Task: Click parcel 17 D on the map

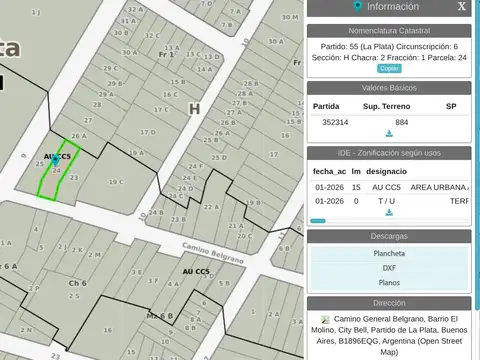Action: pyautogui.click(x=148, y=132)
